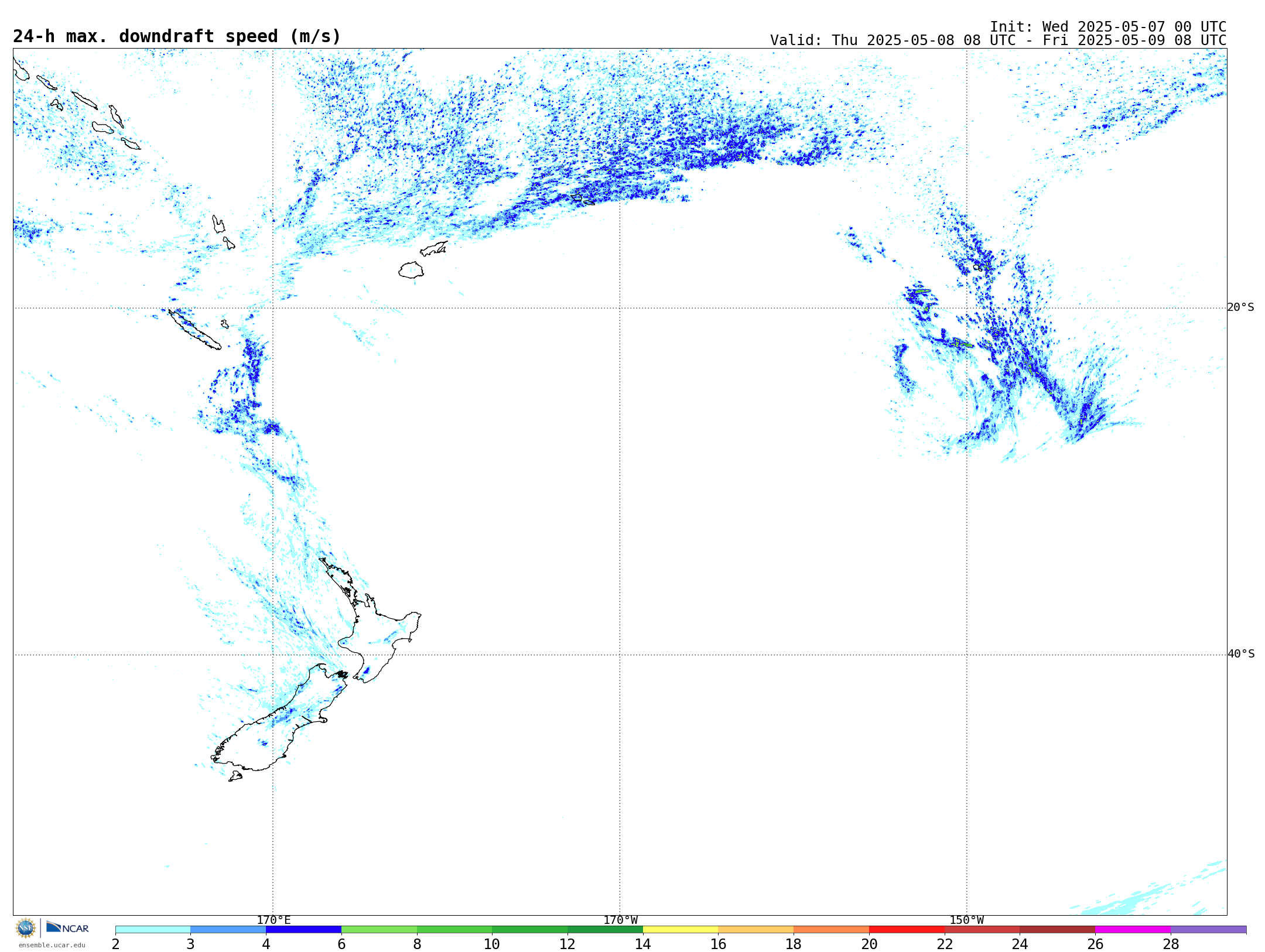Pick the light blue 3-4 m/s swatch
The width and height of the screenshot is (1265, 952).
pyautogui.click(x=228, y=930)
